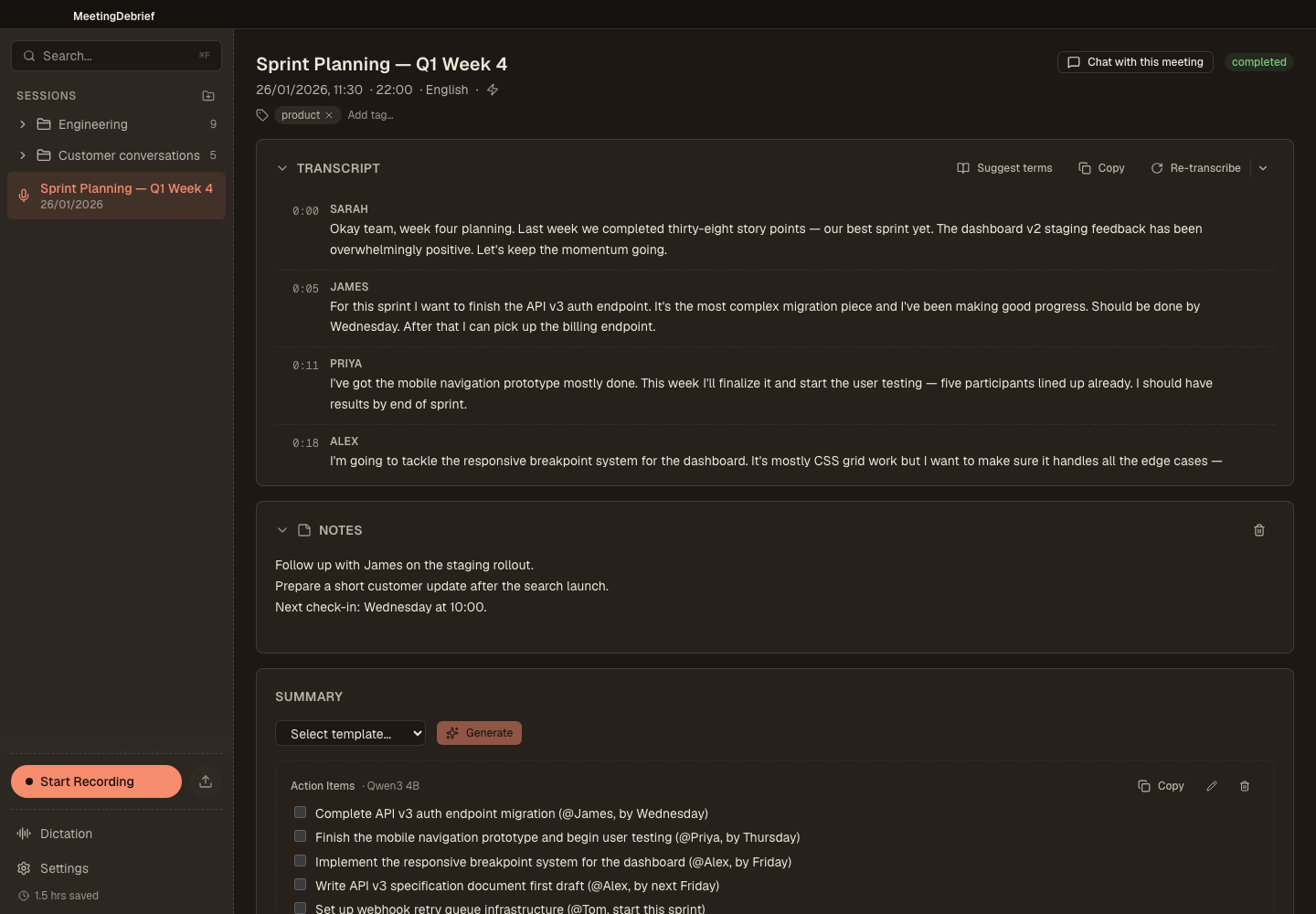
Task: Tick the Write API v3 specification document item
Action: tap(300, 885)
